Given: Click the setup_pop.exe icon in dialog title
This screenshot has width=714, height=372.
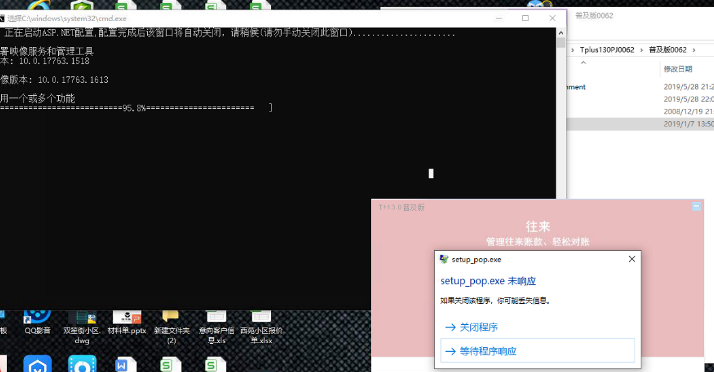Looking at the screenshot, I should [x=444, y=259].
